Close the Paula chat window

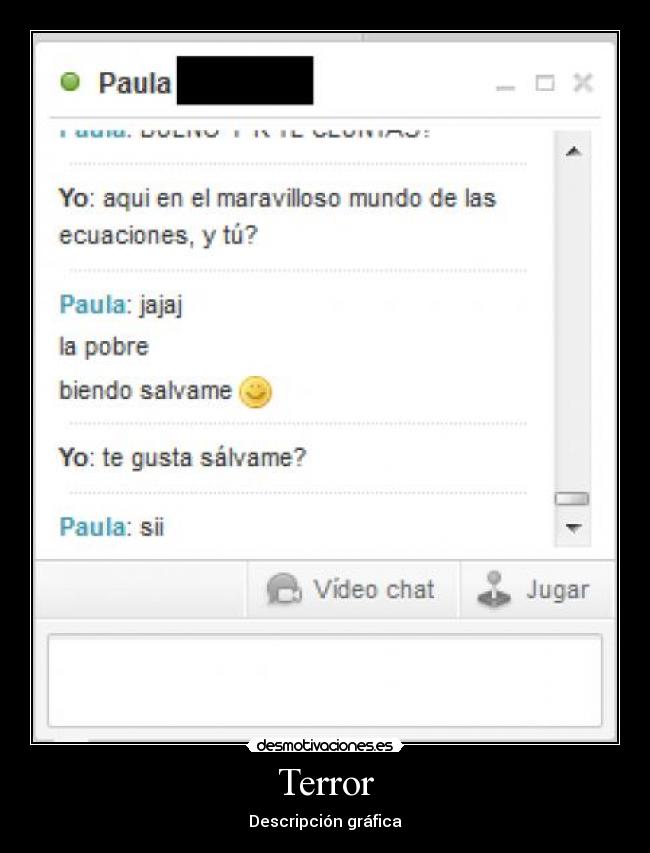(583, 83)
